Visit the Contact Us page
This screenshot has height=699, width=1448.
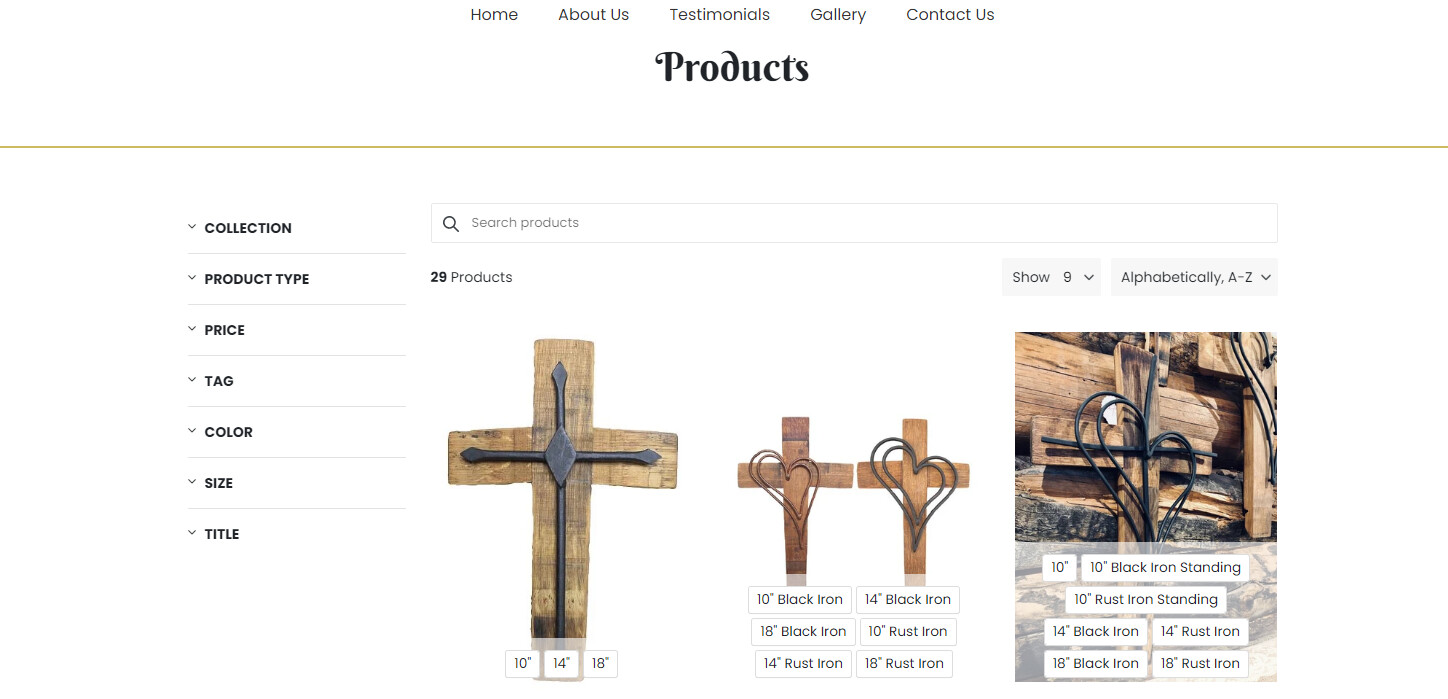click(x=950, y=15)
